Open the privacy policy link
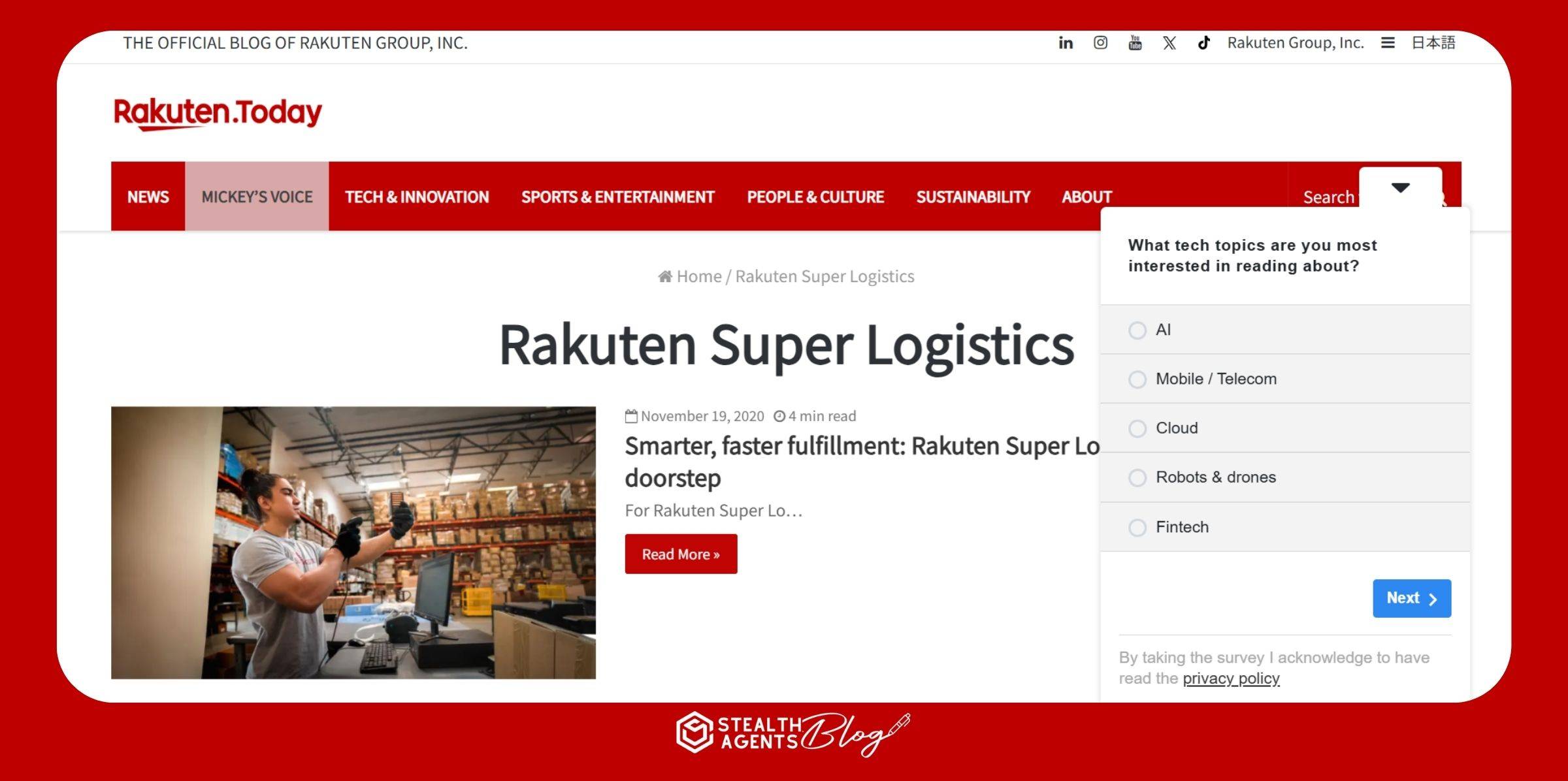The height and width of the screenshot is (781, 1568). (1231, 678)
